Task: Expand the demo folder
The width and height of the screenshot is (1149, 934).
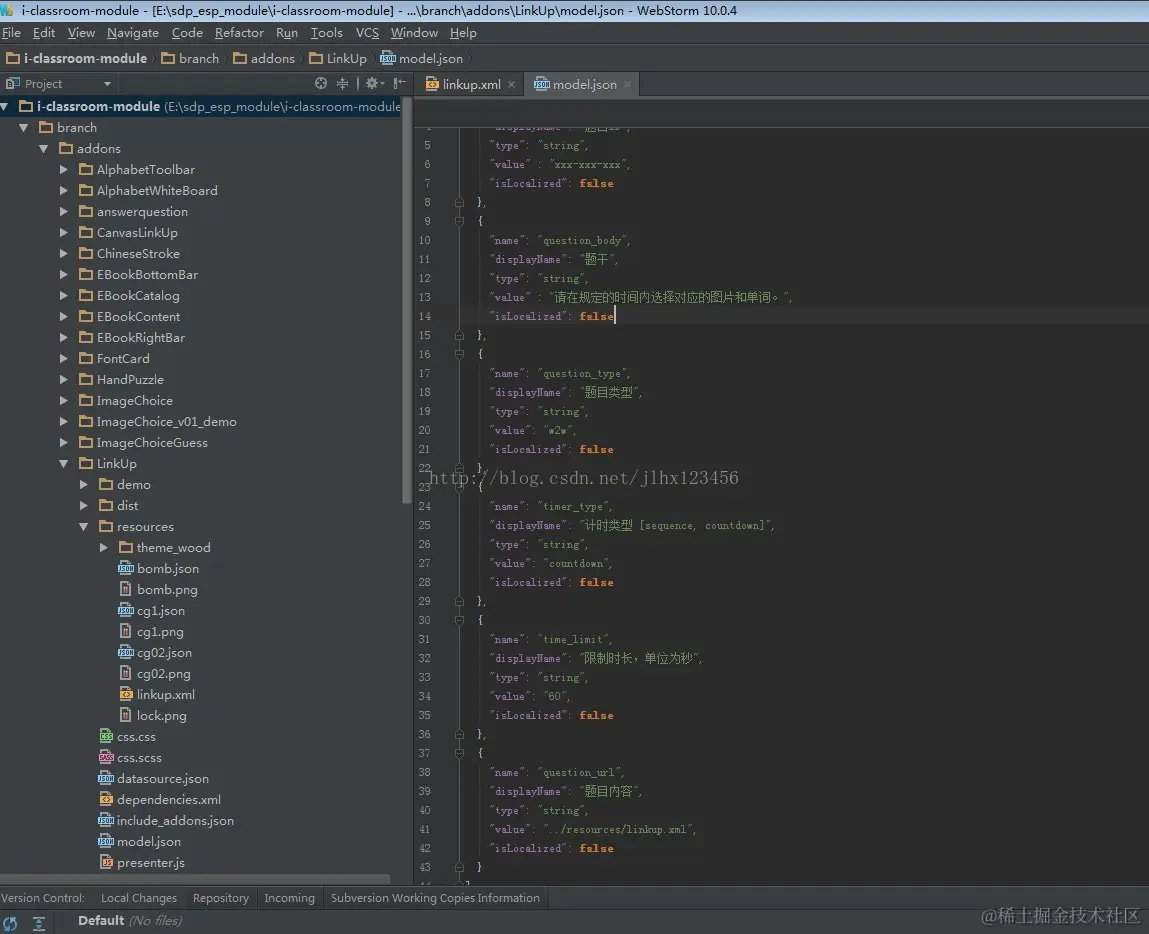Action: coord(84,484)
